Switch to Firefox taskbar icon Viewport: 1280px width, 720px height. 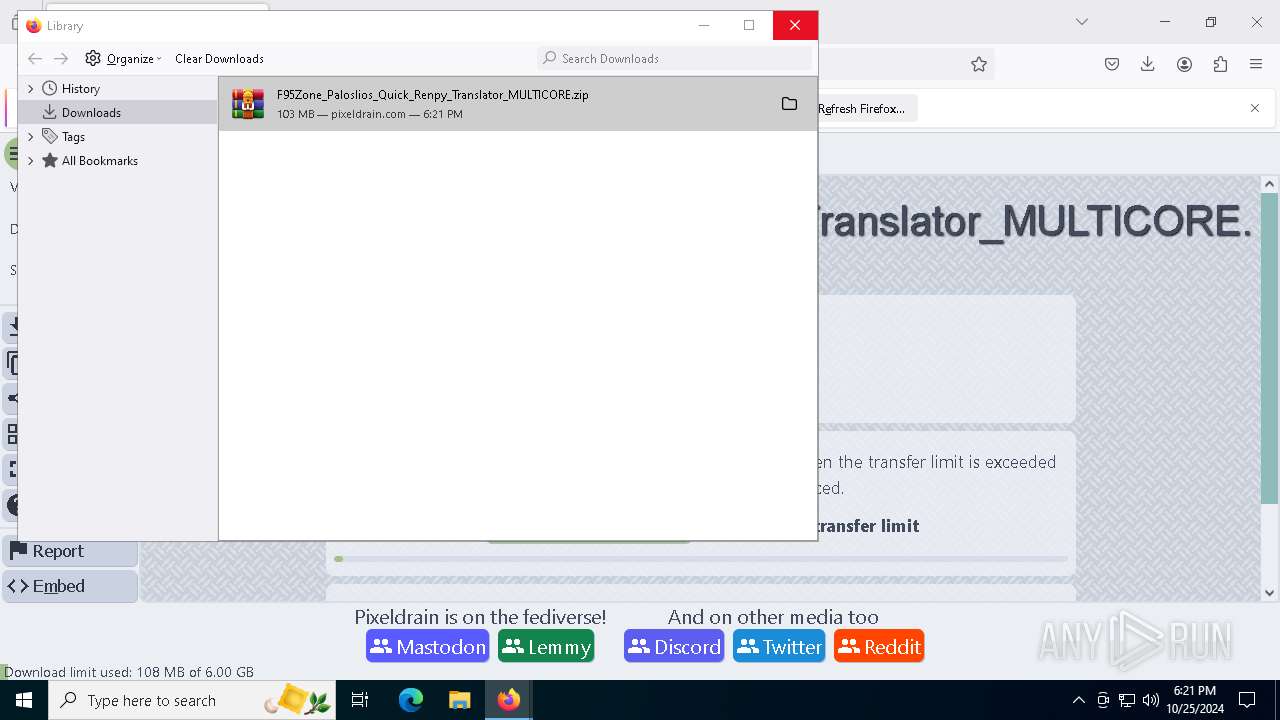pos(509,700)
